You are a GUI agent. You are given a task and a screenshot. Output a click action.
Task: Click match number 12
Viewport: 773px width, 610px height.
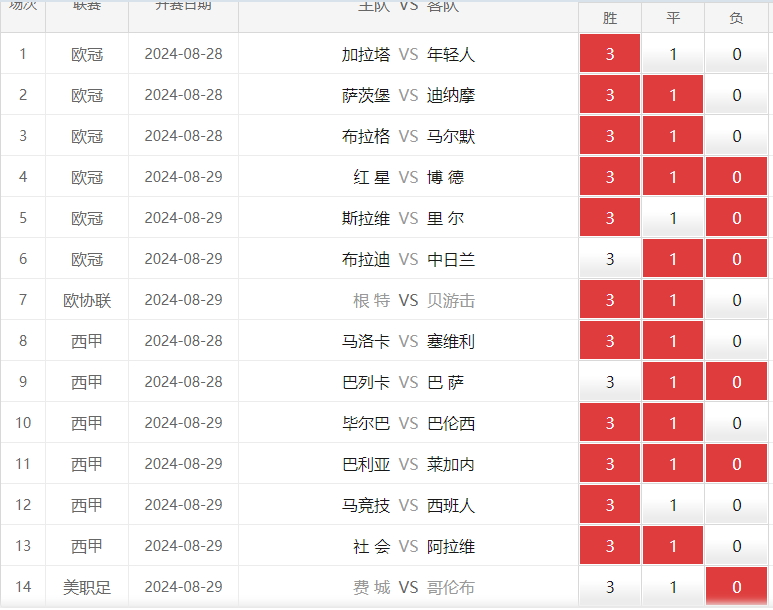(x=23, y=504)
